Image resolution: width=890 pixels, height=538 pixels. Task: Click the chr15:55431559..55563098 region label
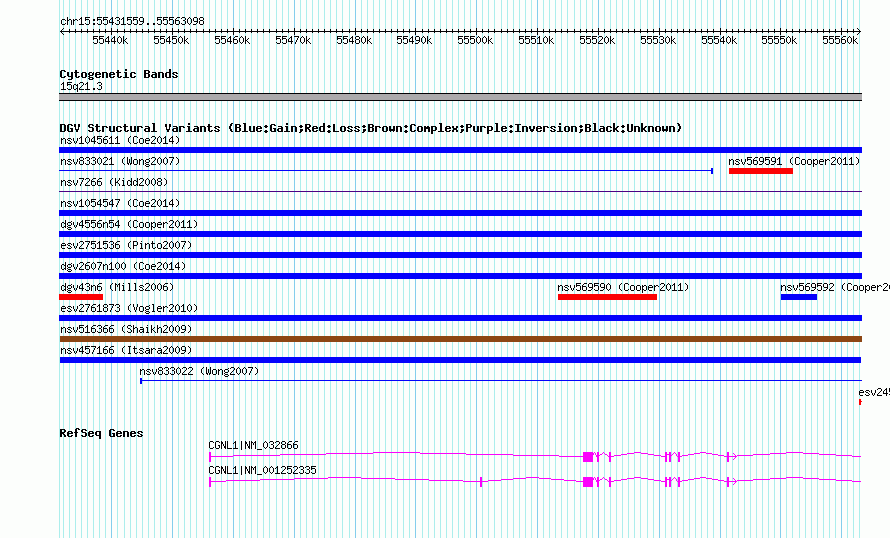(132, 21)
